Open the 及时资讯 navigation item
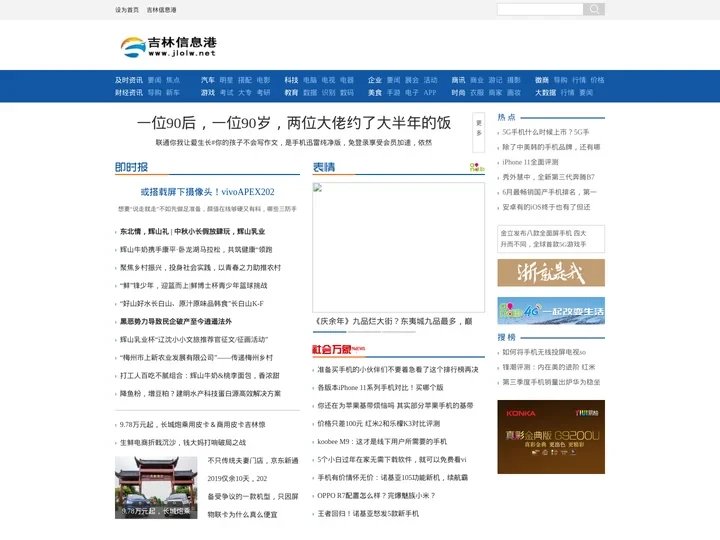This screenshot has height=540, width=720. click(x=129, y=80)
